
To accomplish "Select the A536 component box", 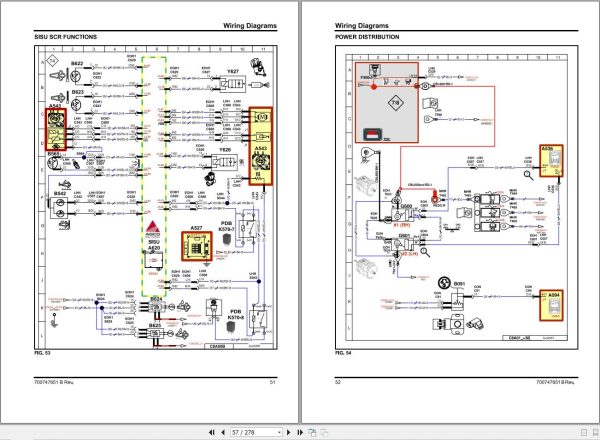I will tap(551, 161).
